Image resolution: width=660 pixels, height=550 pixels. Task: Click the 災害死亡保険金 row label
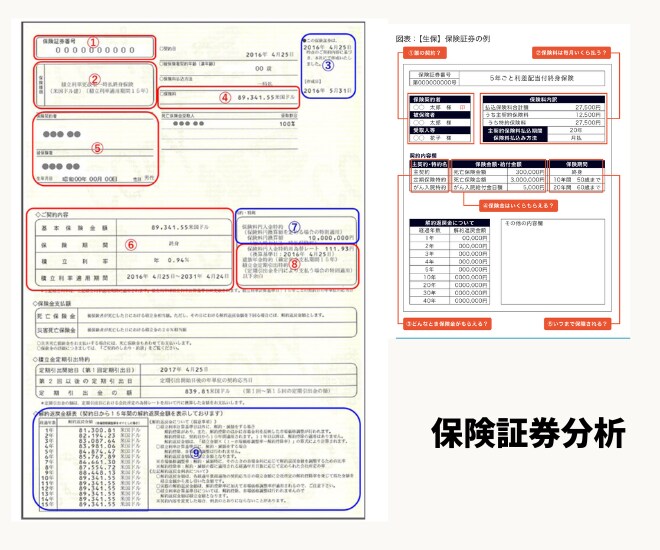pos(56,330)
